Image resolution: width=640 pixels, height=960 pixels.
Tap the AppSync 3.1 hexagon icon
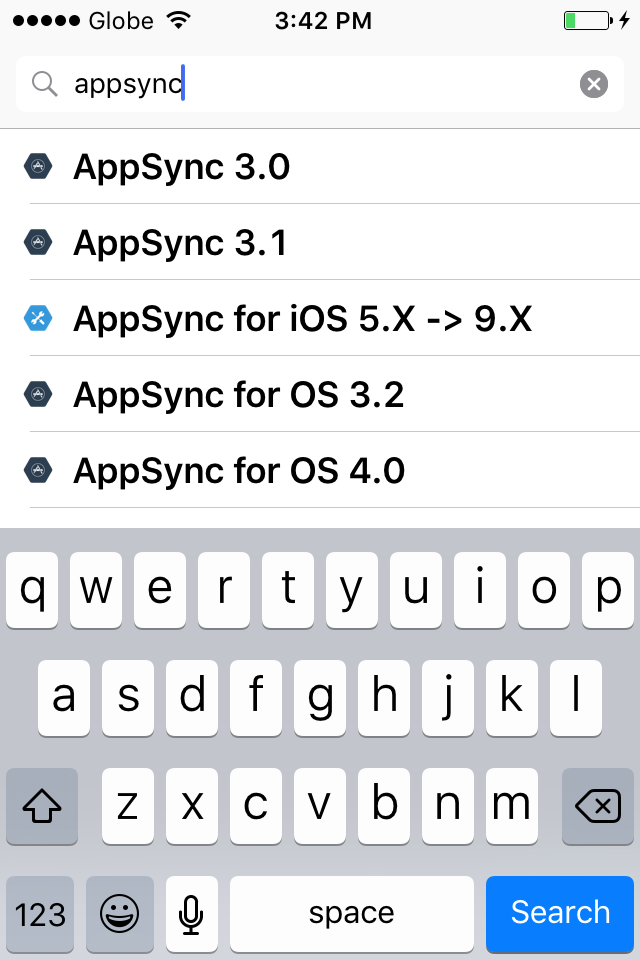[x=38, y=242]
